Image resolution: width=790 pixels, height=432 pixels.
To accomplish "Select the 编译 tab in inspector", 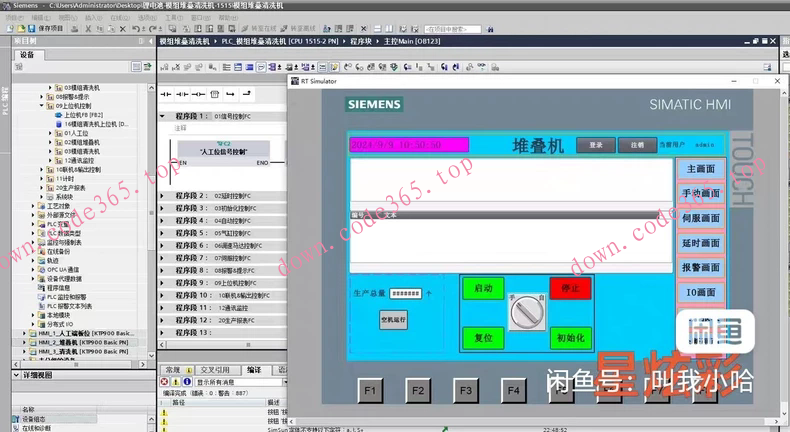I will tap(254, 370).
